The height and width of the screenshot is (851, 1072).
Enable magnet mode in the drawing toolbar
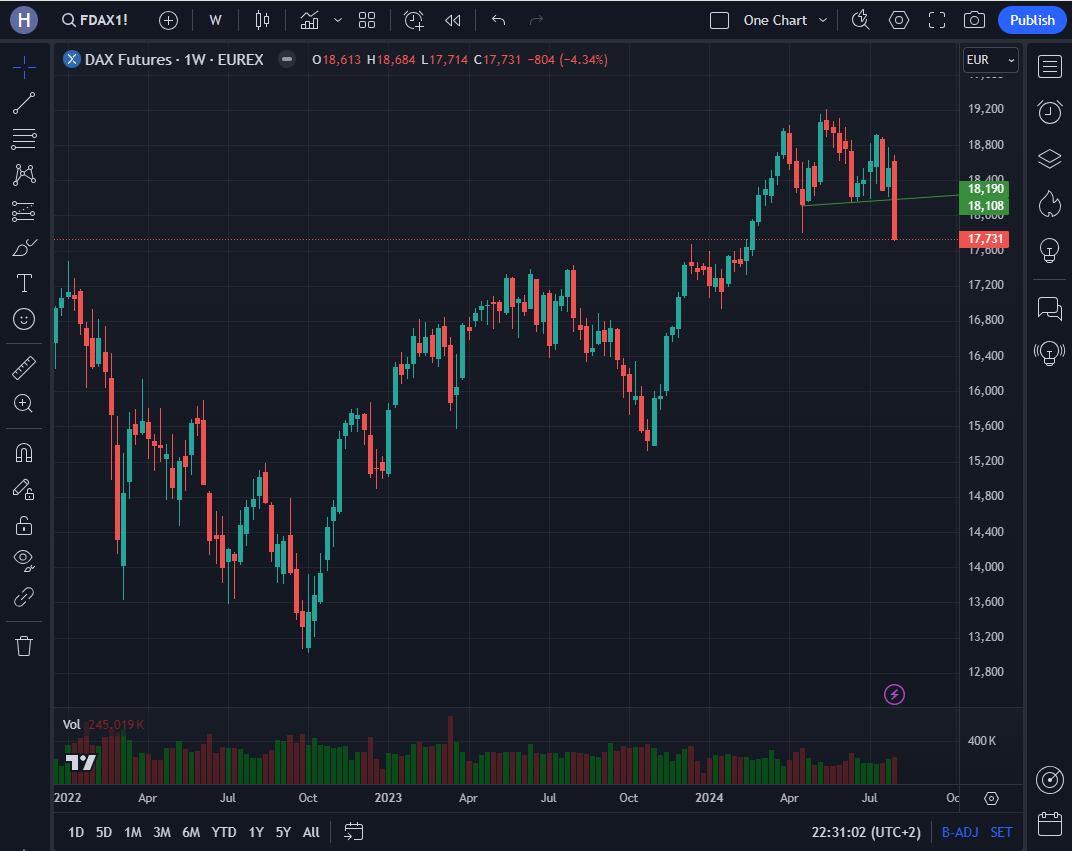(x=24, y=452)
